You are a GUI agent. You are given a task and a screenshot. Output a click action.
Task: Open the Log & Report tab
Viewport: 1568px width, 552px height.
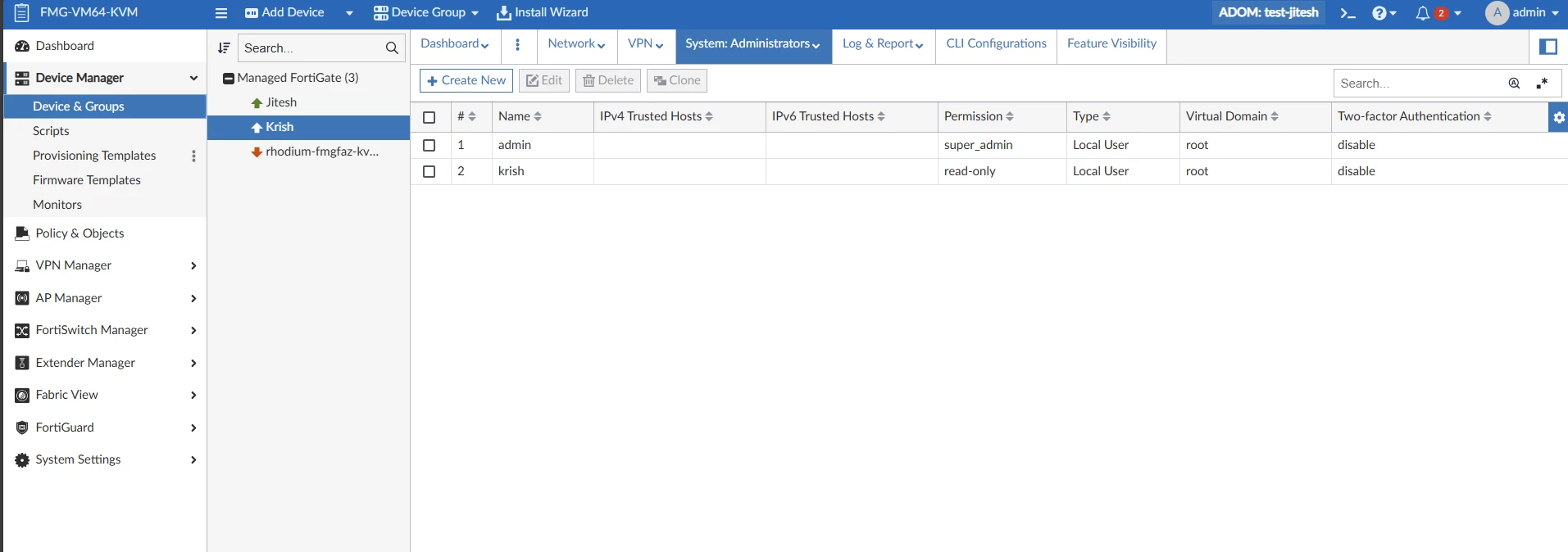pos(883,44)
